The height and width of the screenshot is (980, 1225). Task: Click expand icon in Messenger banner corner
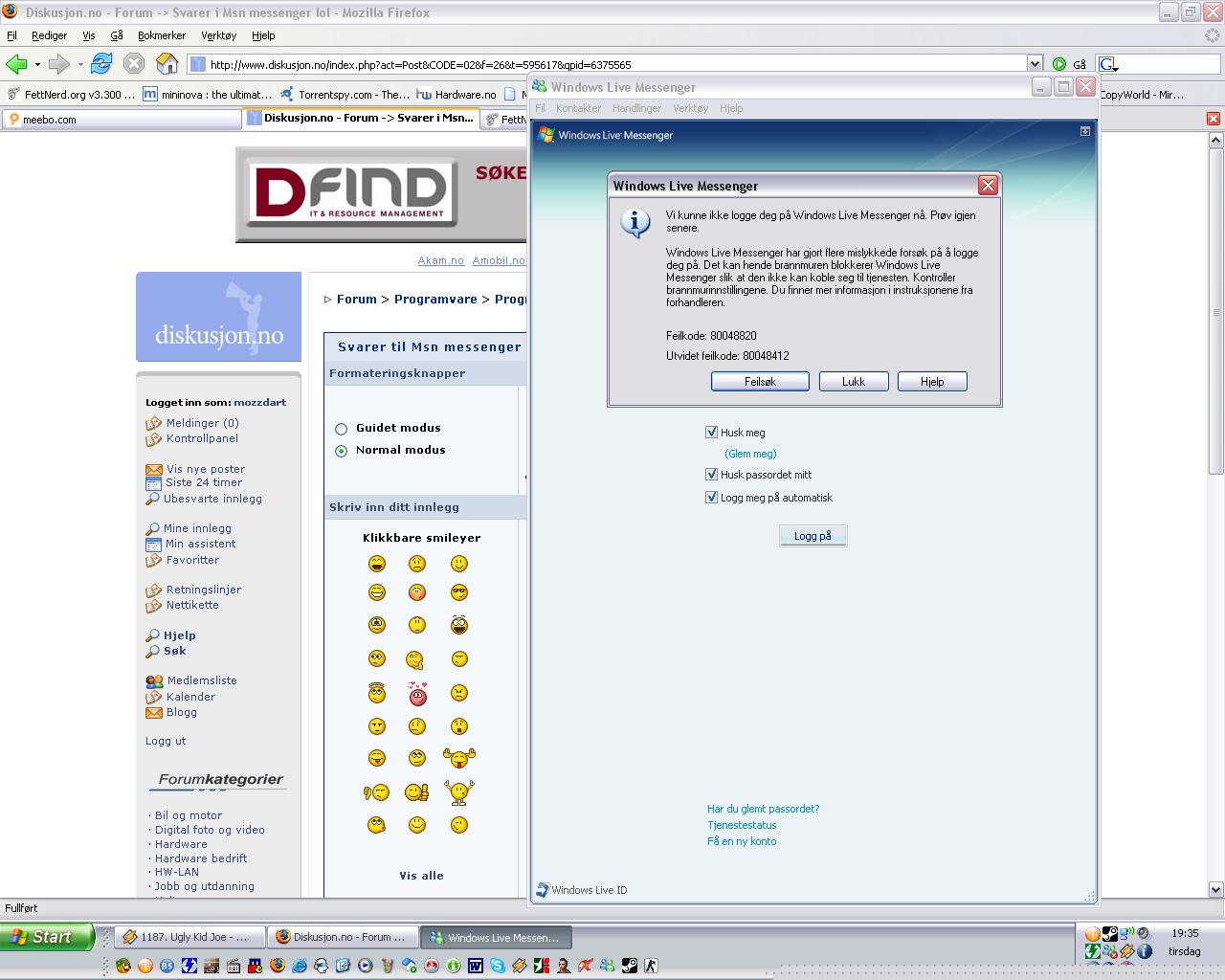click(x=1085, y=131)
